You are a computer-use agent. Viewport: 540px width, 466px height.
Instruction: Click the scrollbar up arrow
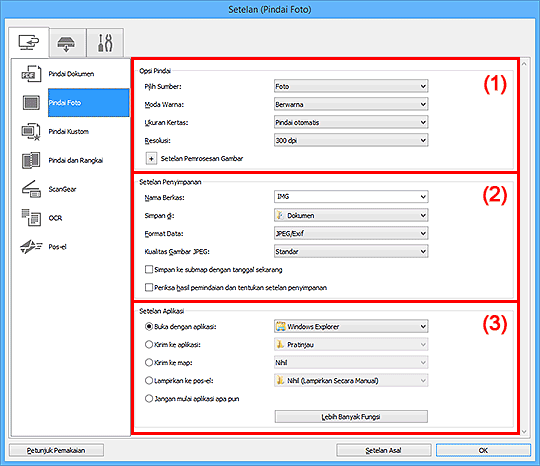pyautogui.click(x=524, y=64)
